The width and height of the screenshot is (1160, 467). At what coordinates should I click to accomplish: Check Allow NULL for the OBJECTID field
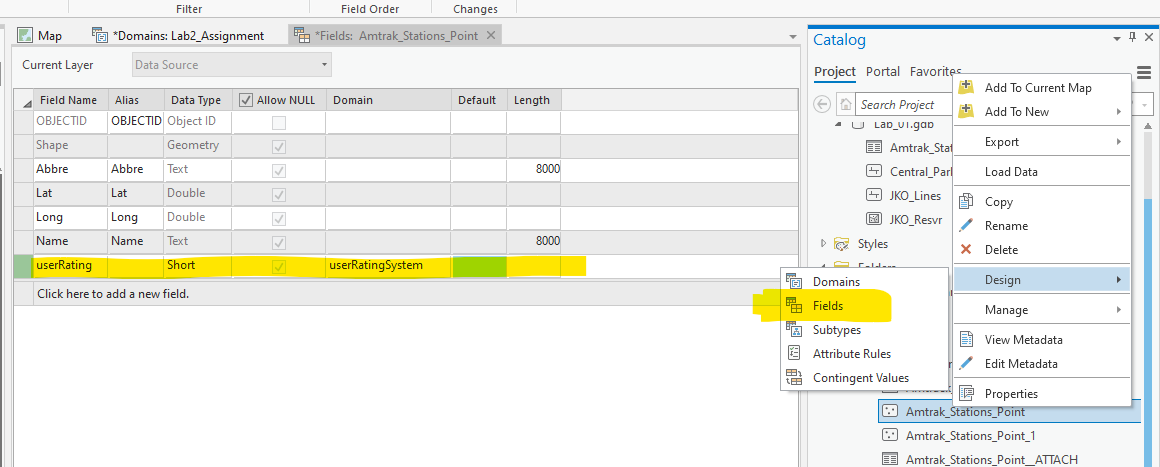[x=279, y=123]
